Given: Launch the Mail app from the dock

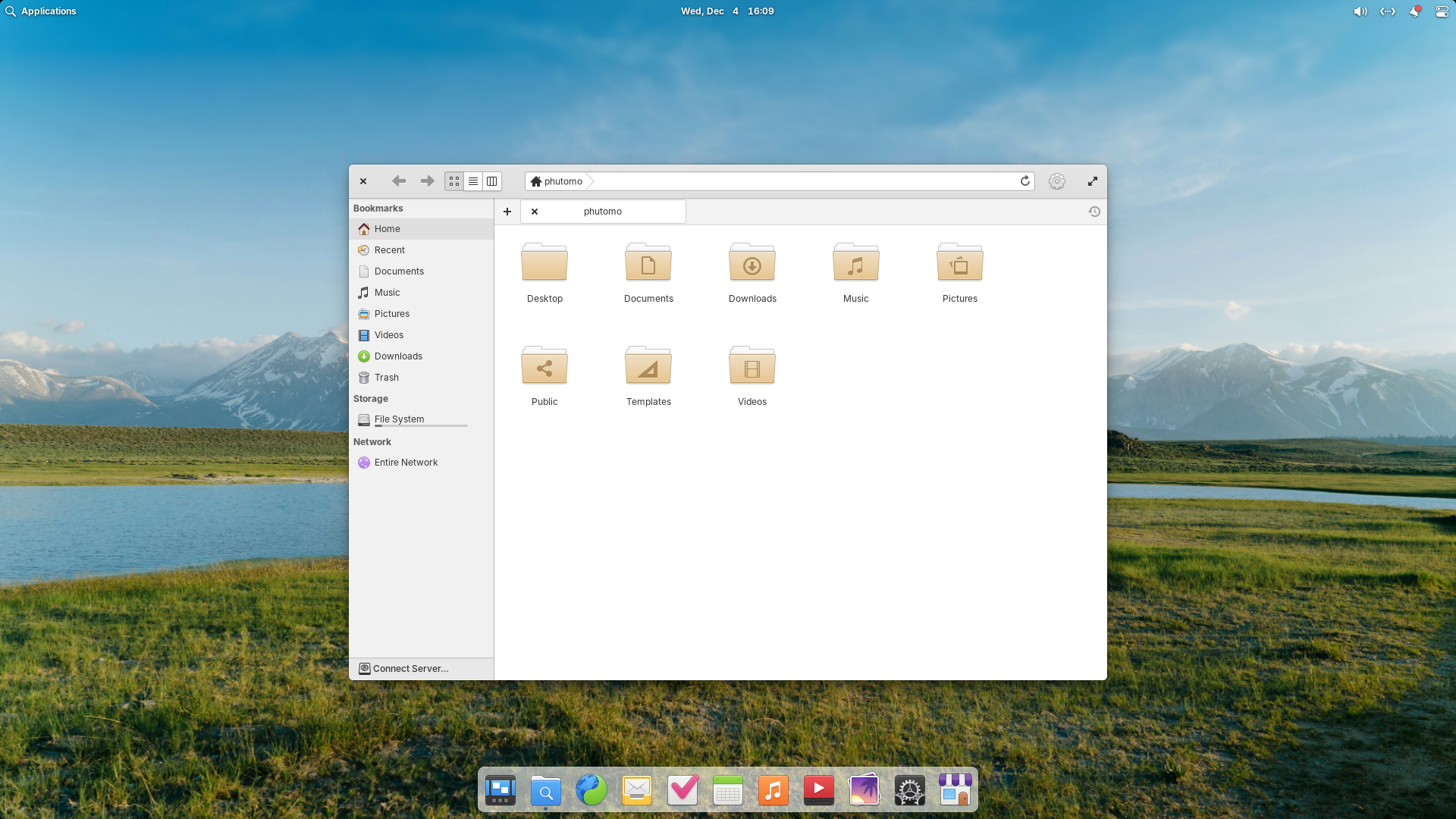Looking at the screenshot, I should click(637, 789).
